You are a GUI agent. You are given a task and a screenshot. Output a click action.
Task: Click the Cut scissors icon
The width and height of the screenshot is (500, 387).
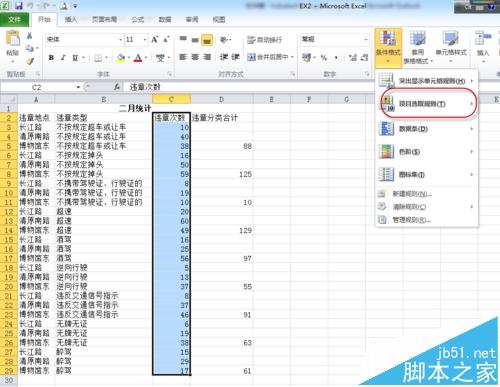(x=30, y=36)
